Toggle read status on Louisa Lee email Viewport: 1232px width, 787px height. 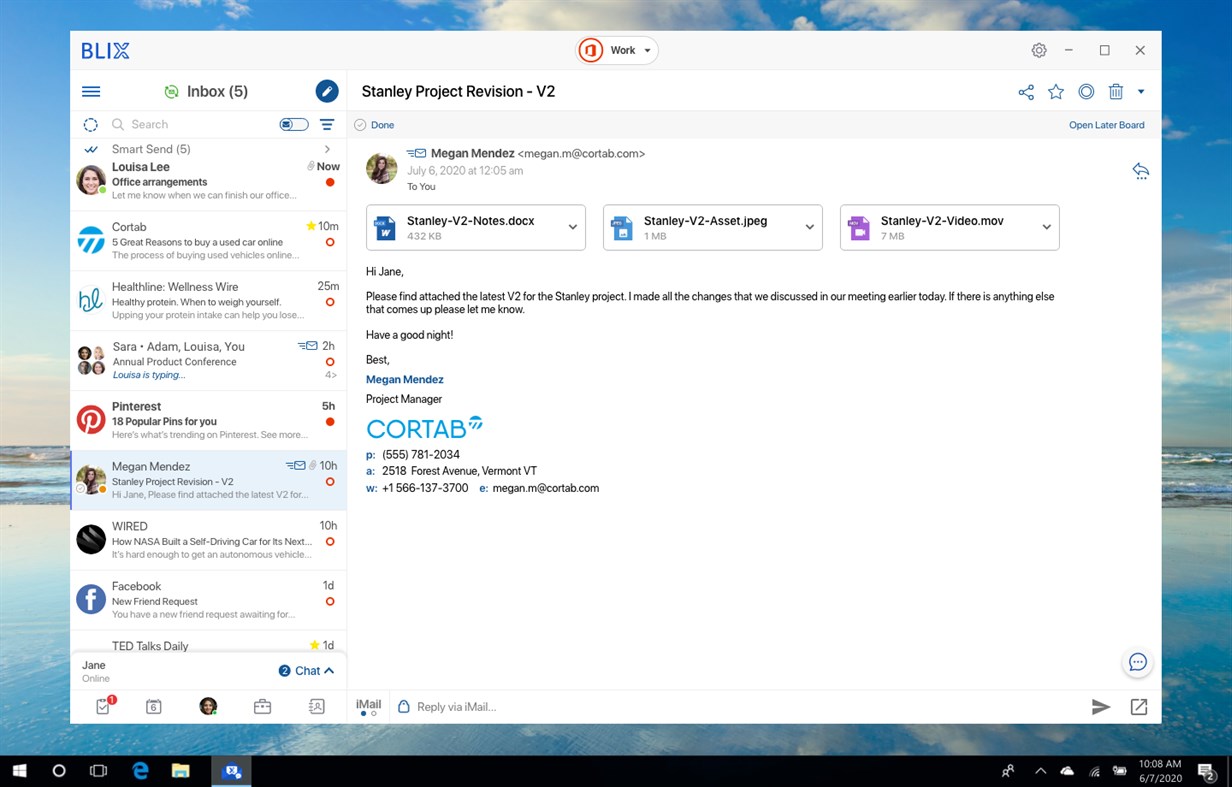[330, 182]
